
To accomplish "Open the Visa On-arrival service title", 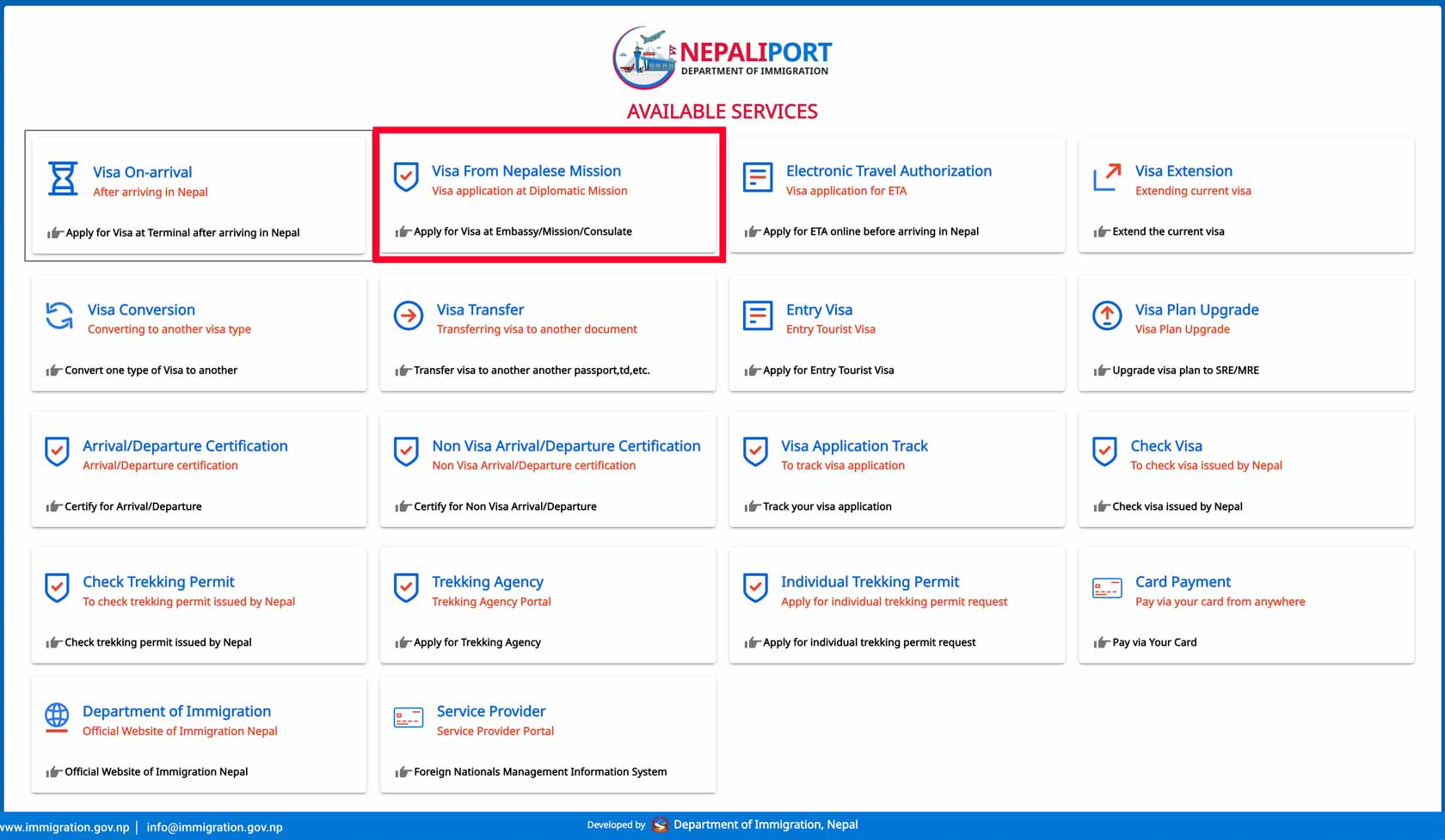I will pyautogui.click(x=143, y=172).
